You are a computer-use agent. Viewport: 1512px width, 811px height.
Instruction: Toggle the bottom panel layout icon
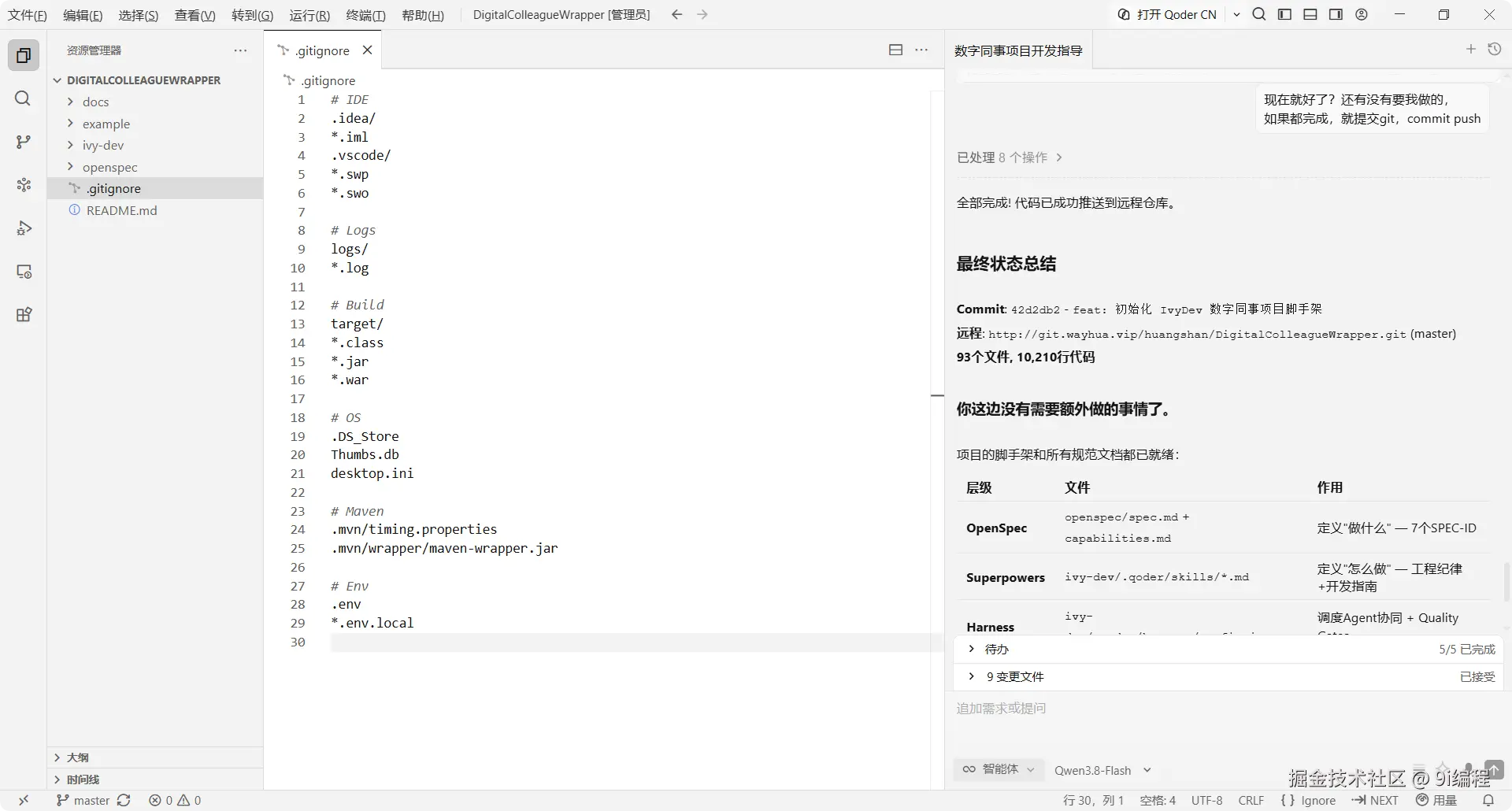tap(1310, 14)
